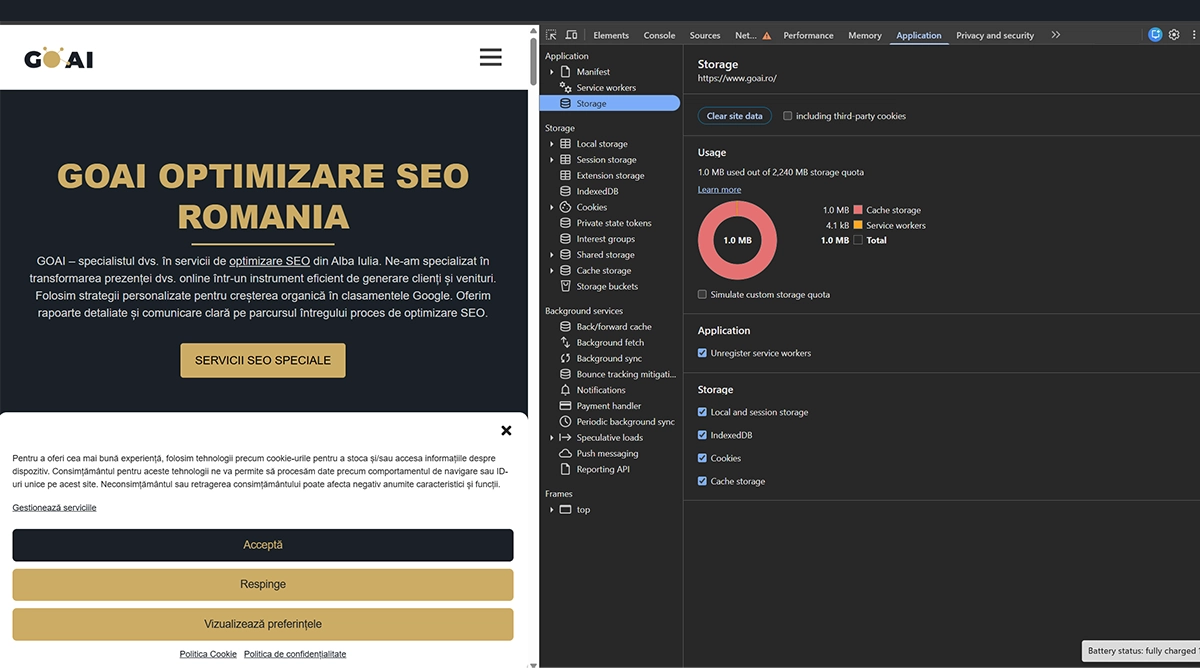The height and width of the screenshot is (671, 1200).
Task: Expand the Manifest tree item
Action: (552, 72)
